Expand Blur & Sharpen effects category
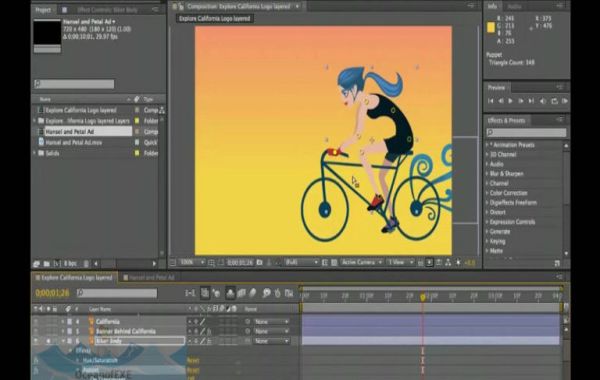 [x=487, y=174]
